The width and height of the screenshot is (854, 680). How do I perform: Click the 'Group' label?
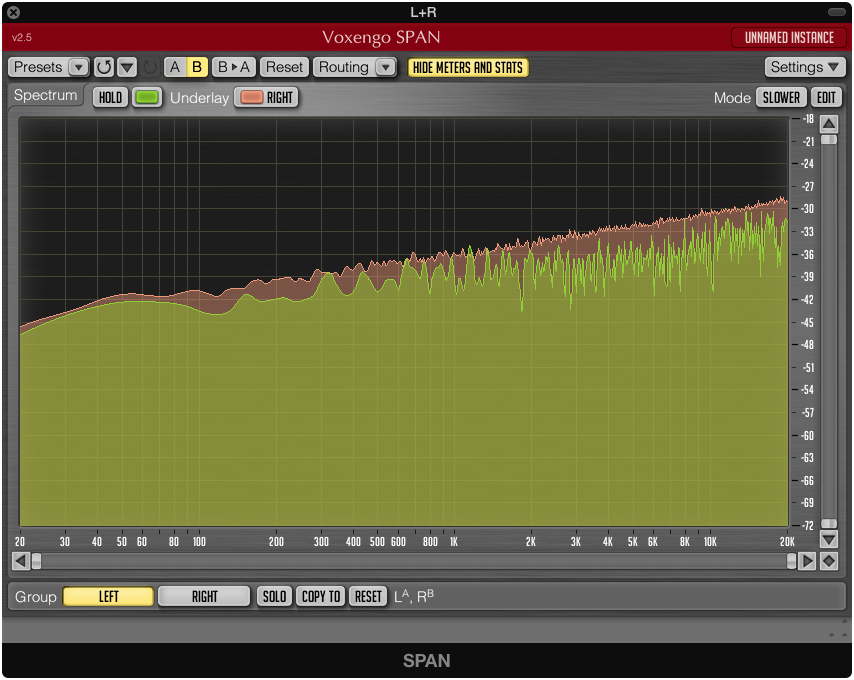[35, 597]
